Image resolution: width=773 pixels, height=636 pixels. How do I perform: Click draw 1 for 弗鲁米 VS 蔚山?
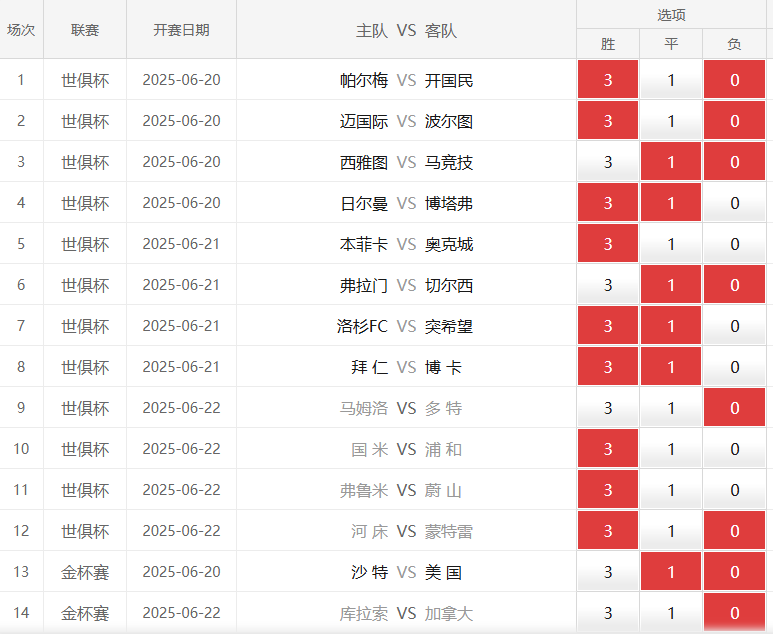pos(671,489)
